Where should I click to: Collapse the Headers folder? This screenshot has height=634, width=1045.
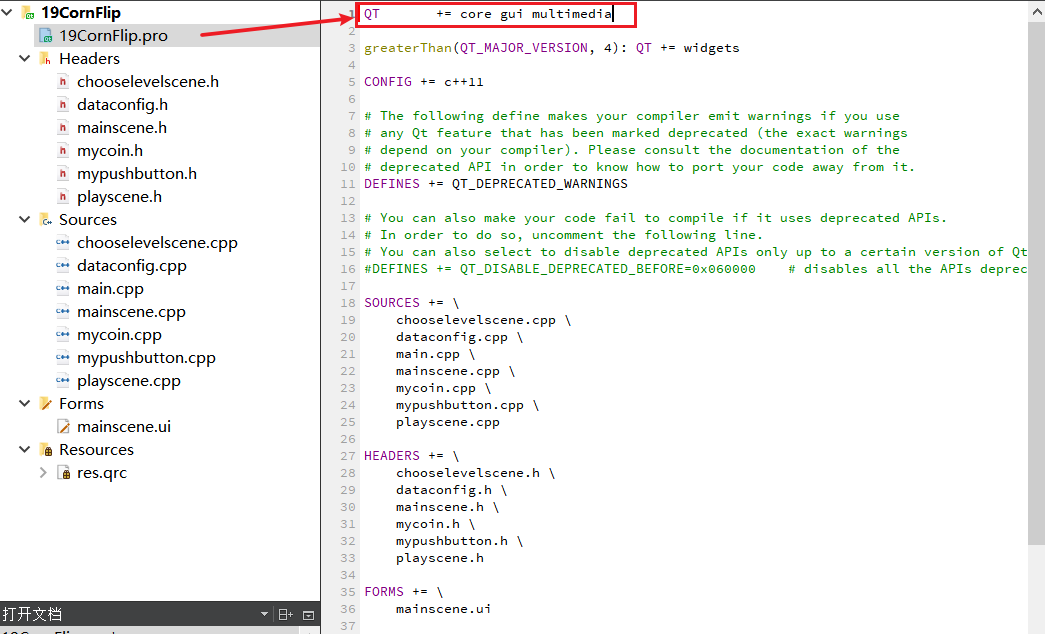pyautogui.click(x=25, y=58)
